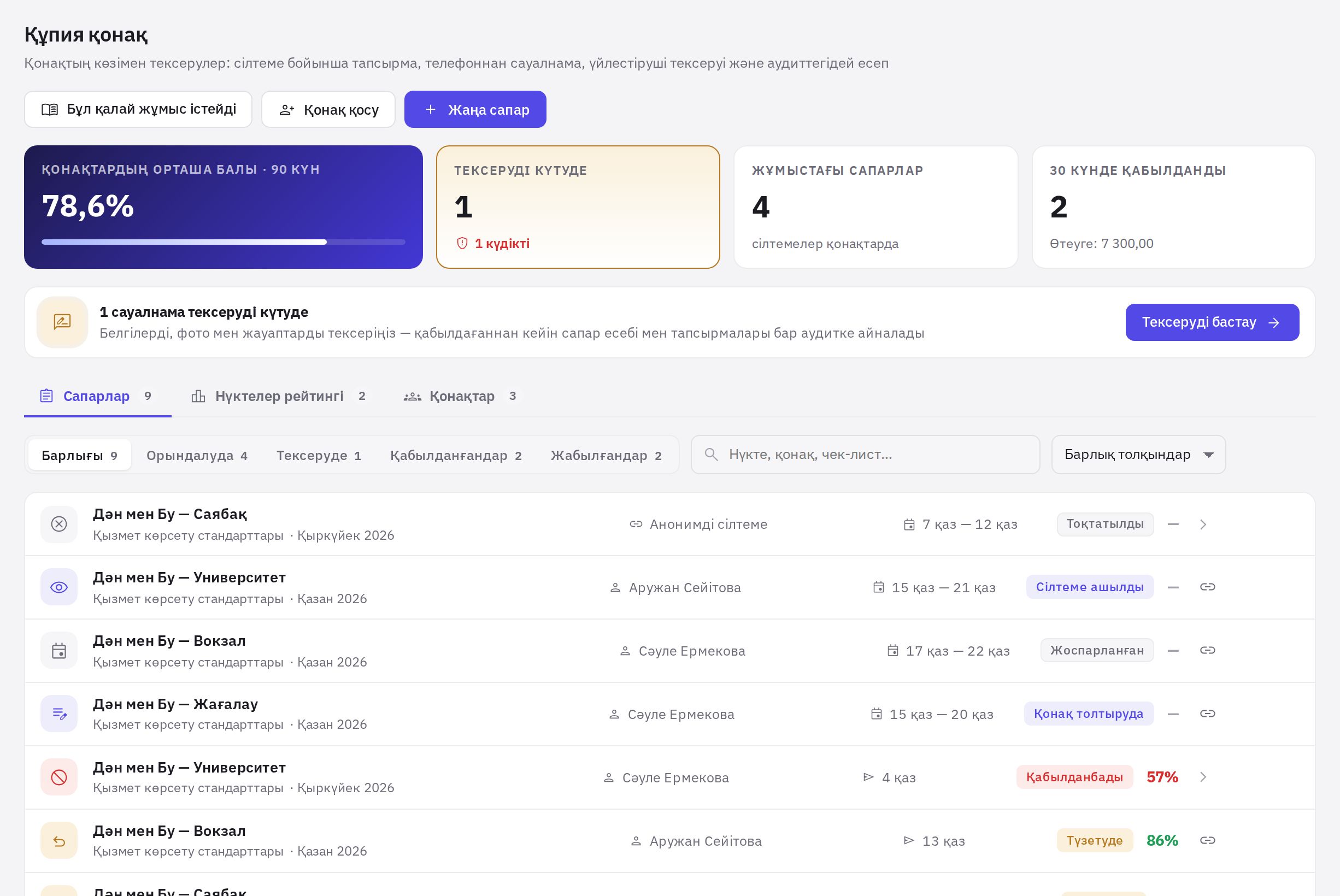
Task: Click the Жаңа сапар button
Action: tap(475, 109)
